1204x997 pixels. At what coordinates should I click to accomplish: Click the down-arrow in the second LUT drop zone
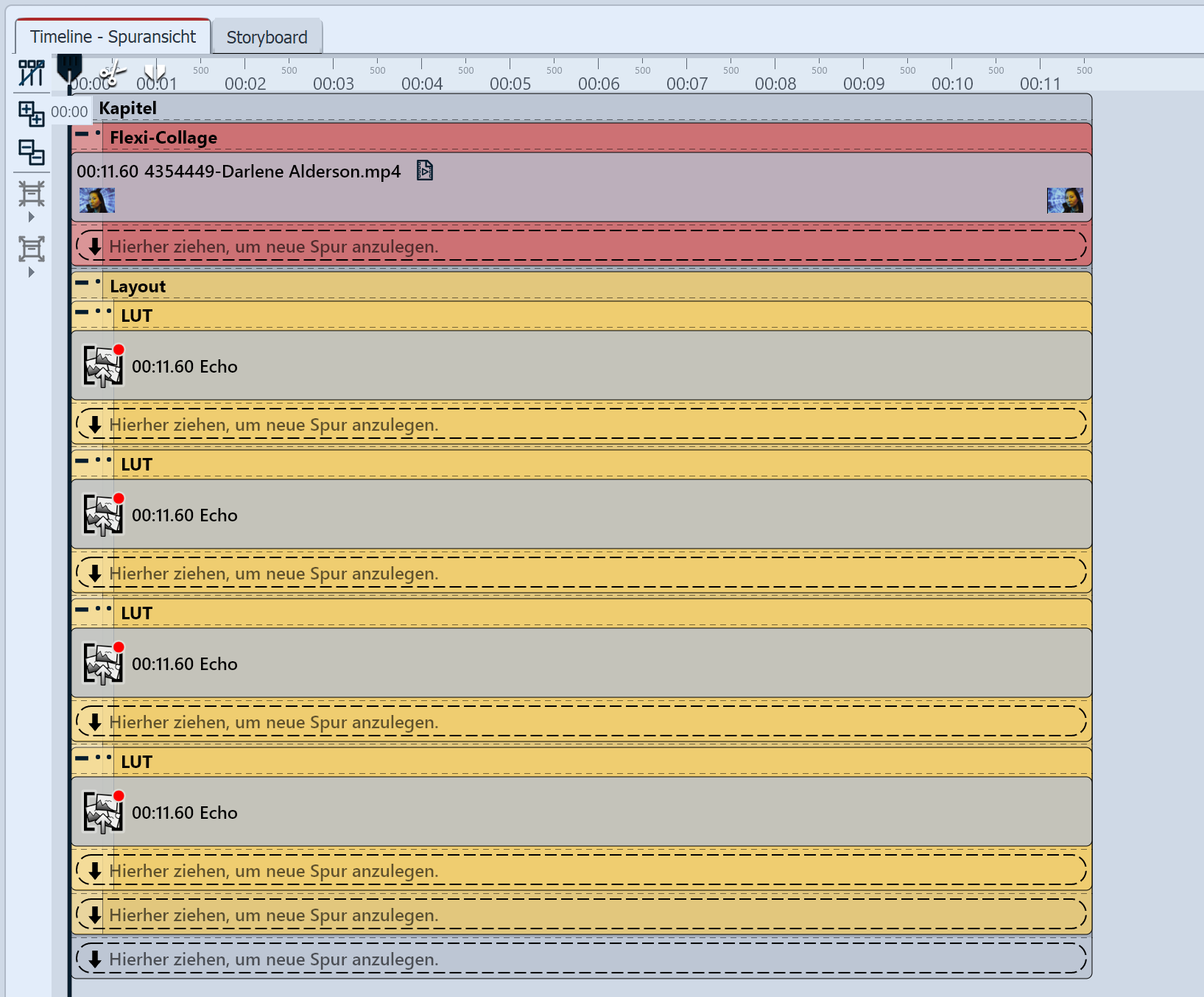pyautogui.click(x=94, y=574)
